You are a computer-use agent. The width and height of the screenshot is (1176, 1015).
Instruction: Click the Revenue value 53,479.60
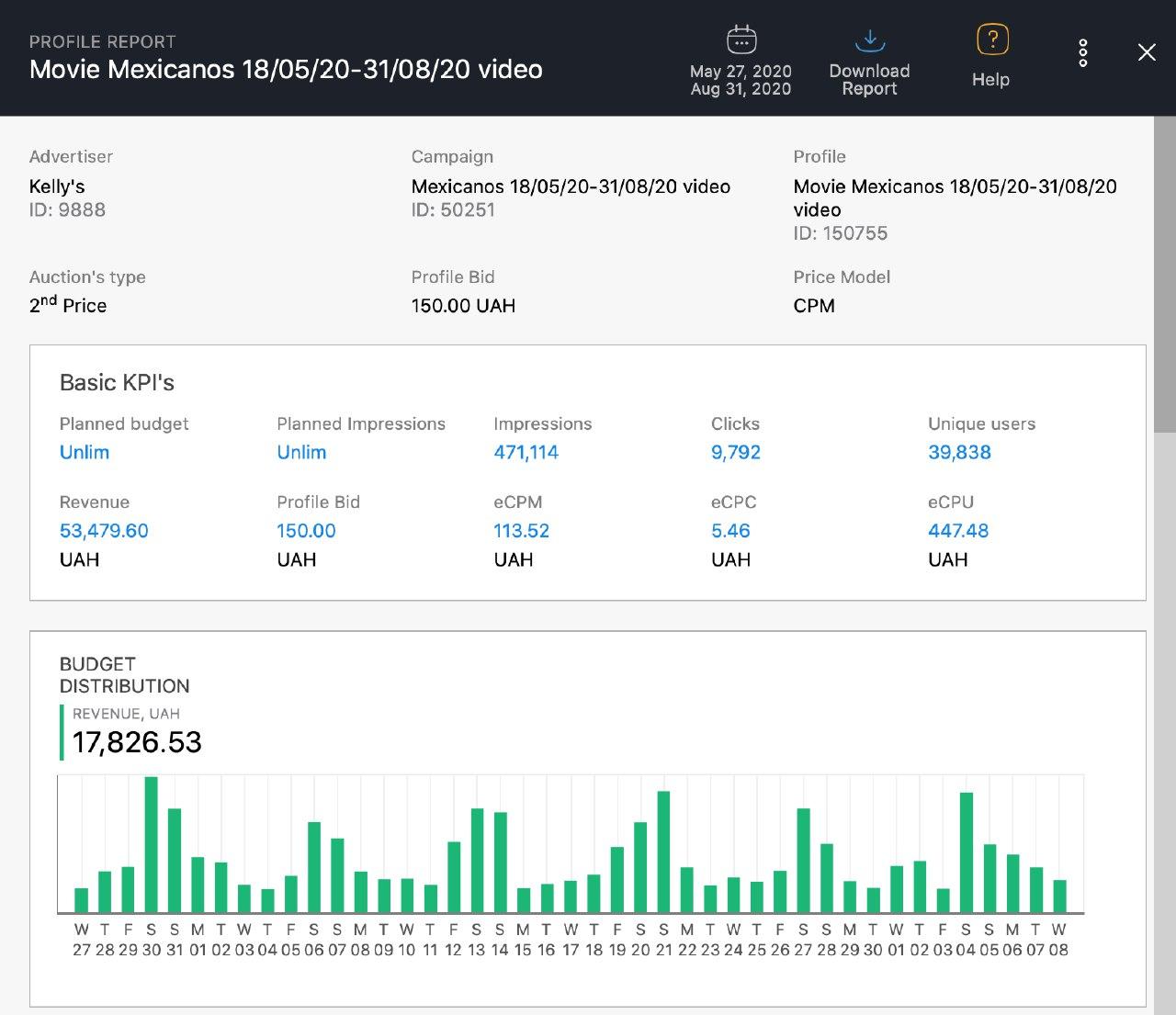[x=104, y=531]
